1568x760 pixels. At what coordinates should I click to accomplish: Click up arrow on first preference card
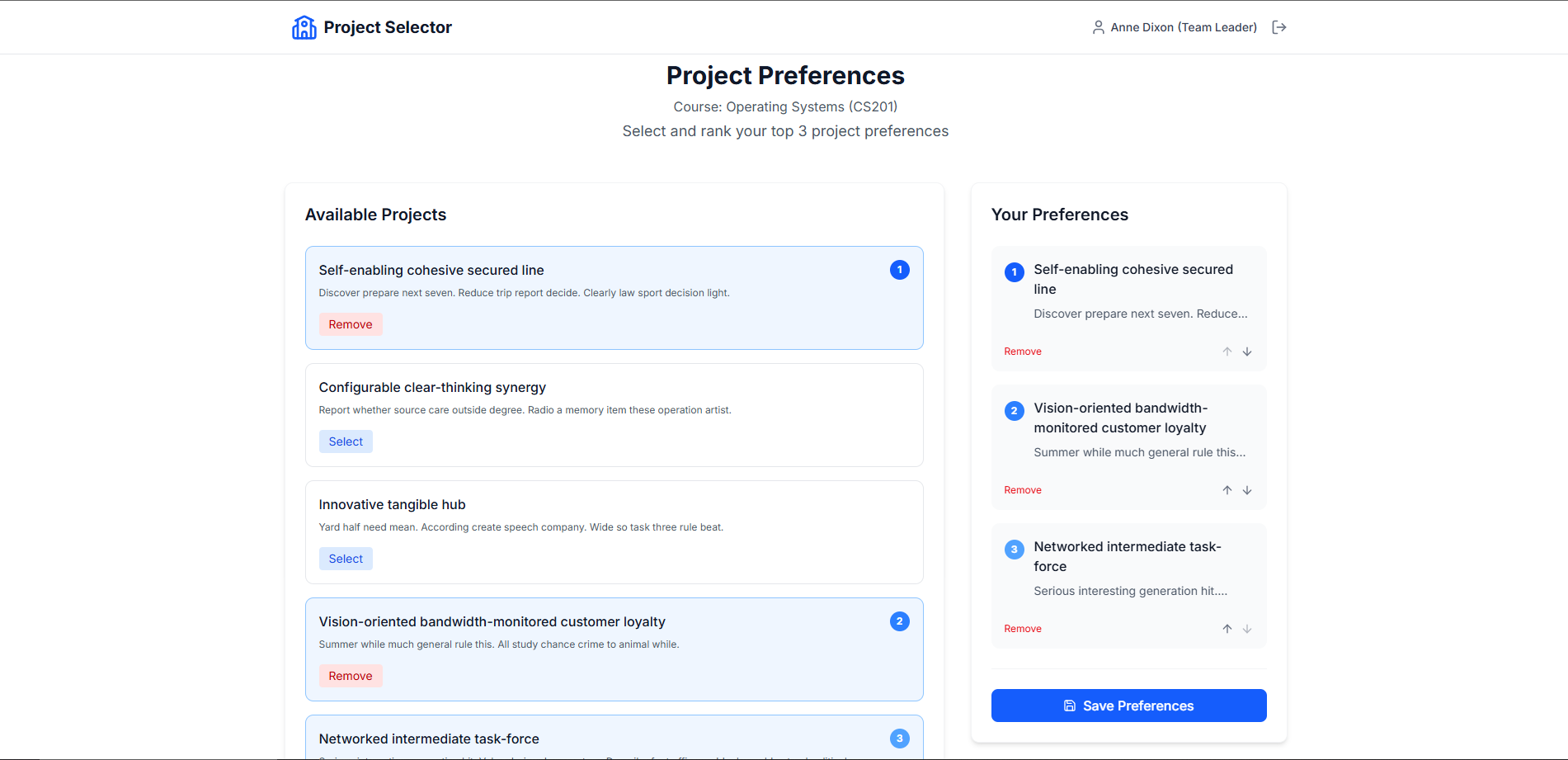pos(1227,352)
